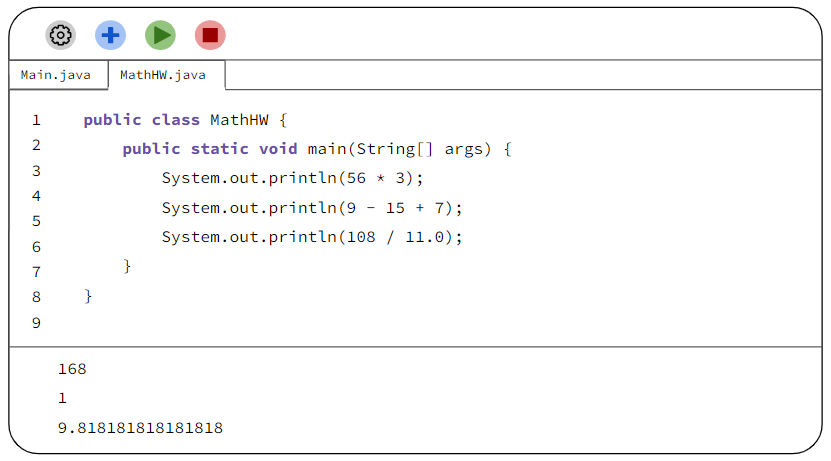Click line number 1 in the gutter
The height and width of the screenshot is (461, 831).
click(x=36, y=120)
